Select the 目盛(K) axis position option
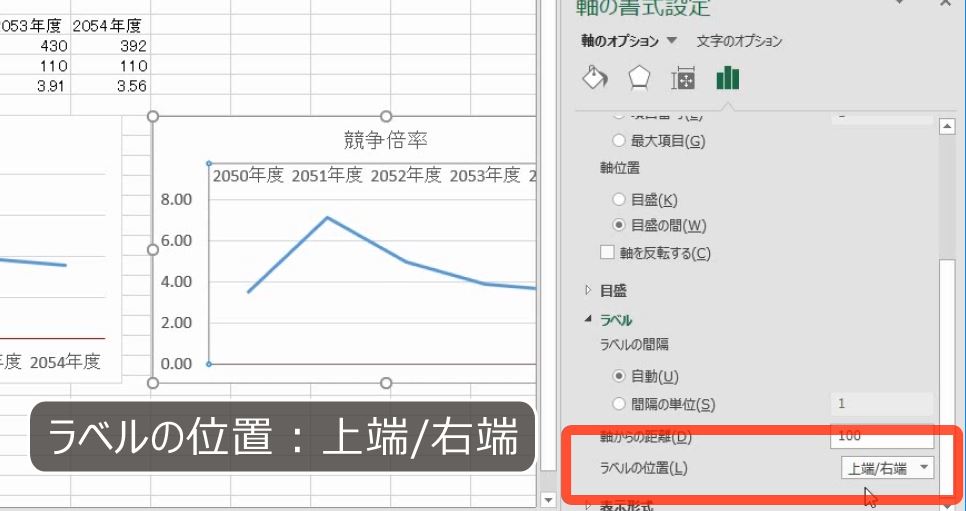Screen dimensions: 966x511 619,199
